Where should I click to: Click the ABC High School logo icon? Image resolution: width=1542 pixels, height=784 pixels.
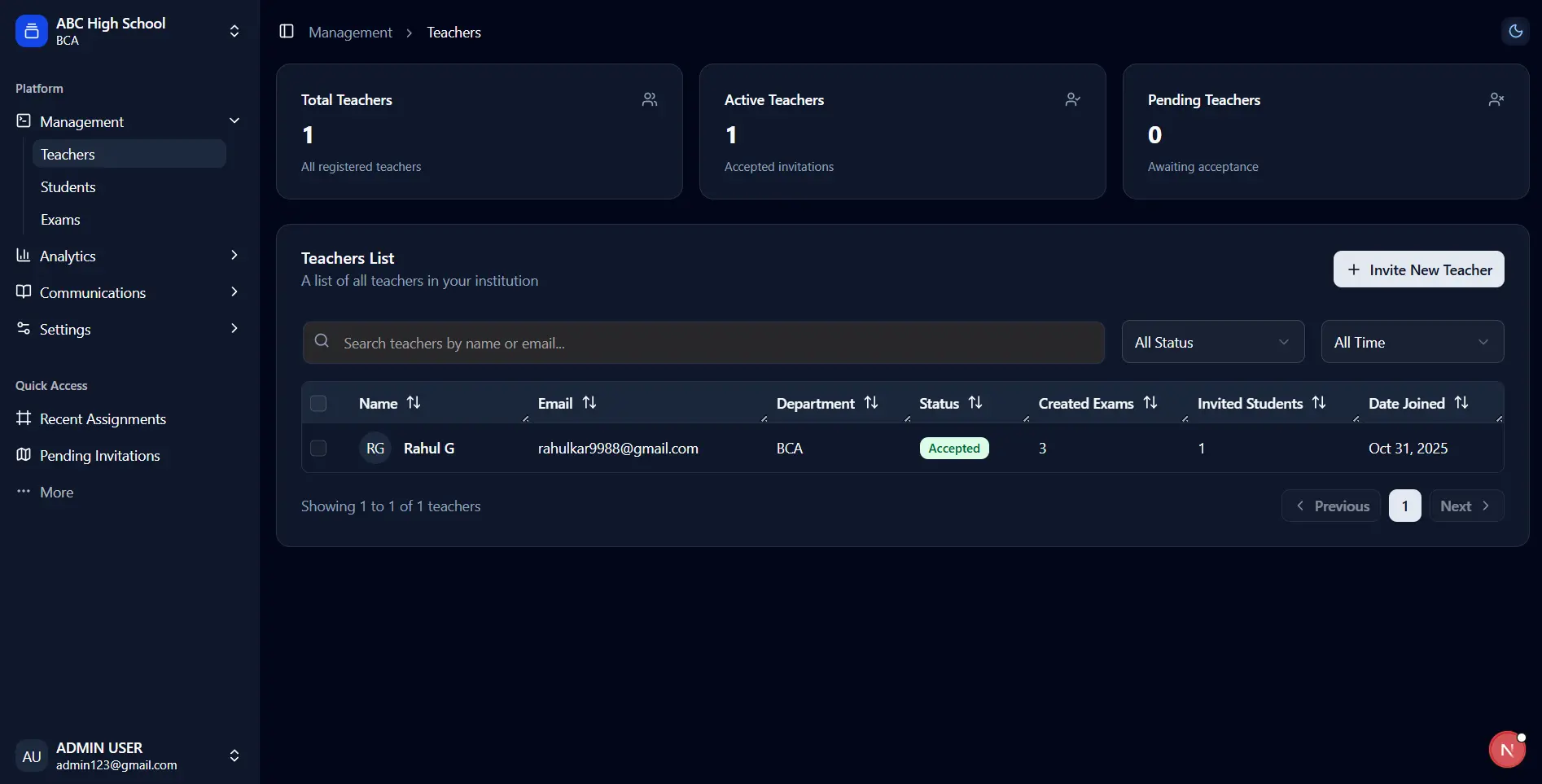point(32,32)
